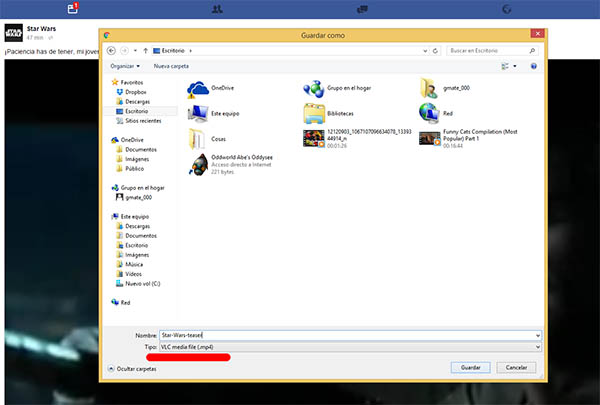Select Escritorio under Favoritos

pyautogui.click(x=136, y=111)
